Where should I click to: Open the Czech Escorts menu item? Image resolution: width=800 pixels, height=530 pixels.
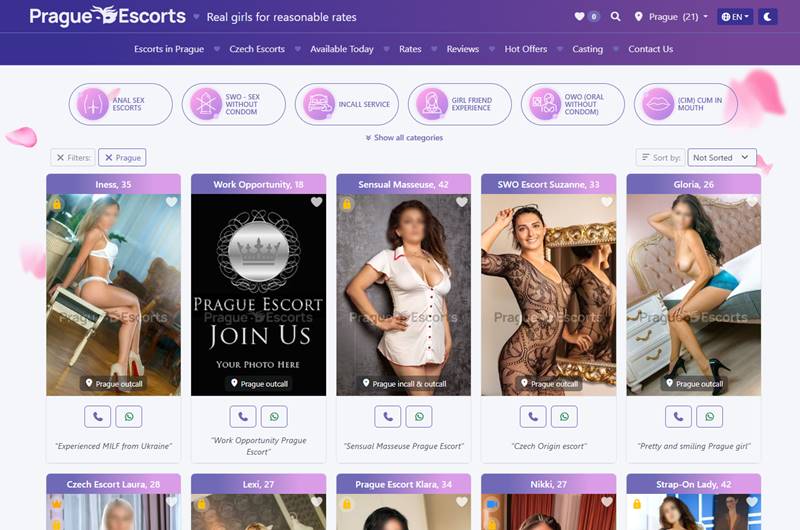click(x=257, y=49)
